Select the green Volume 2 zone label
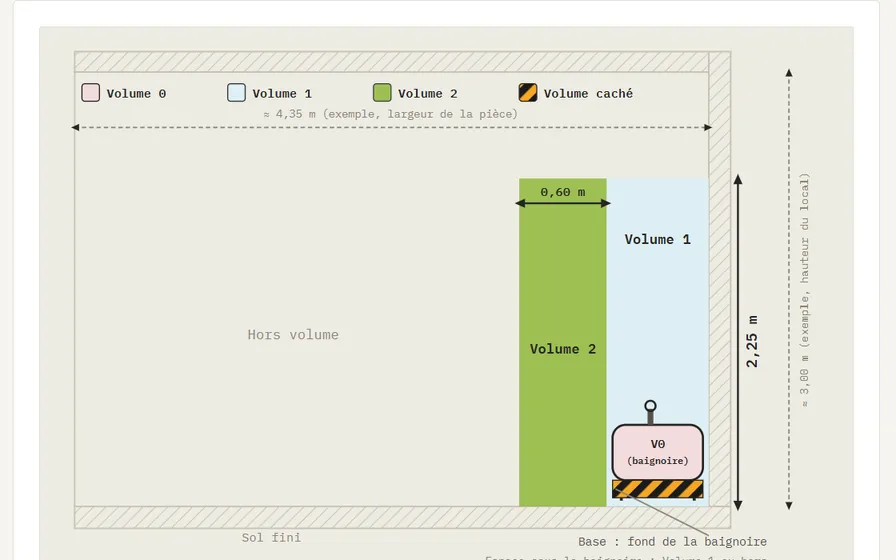 (563, 349)
